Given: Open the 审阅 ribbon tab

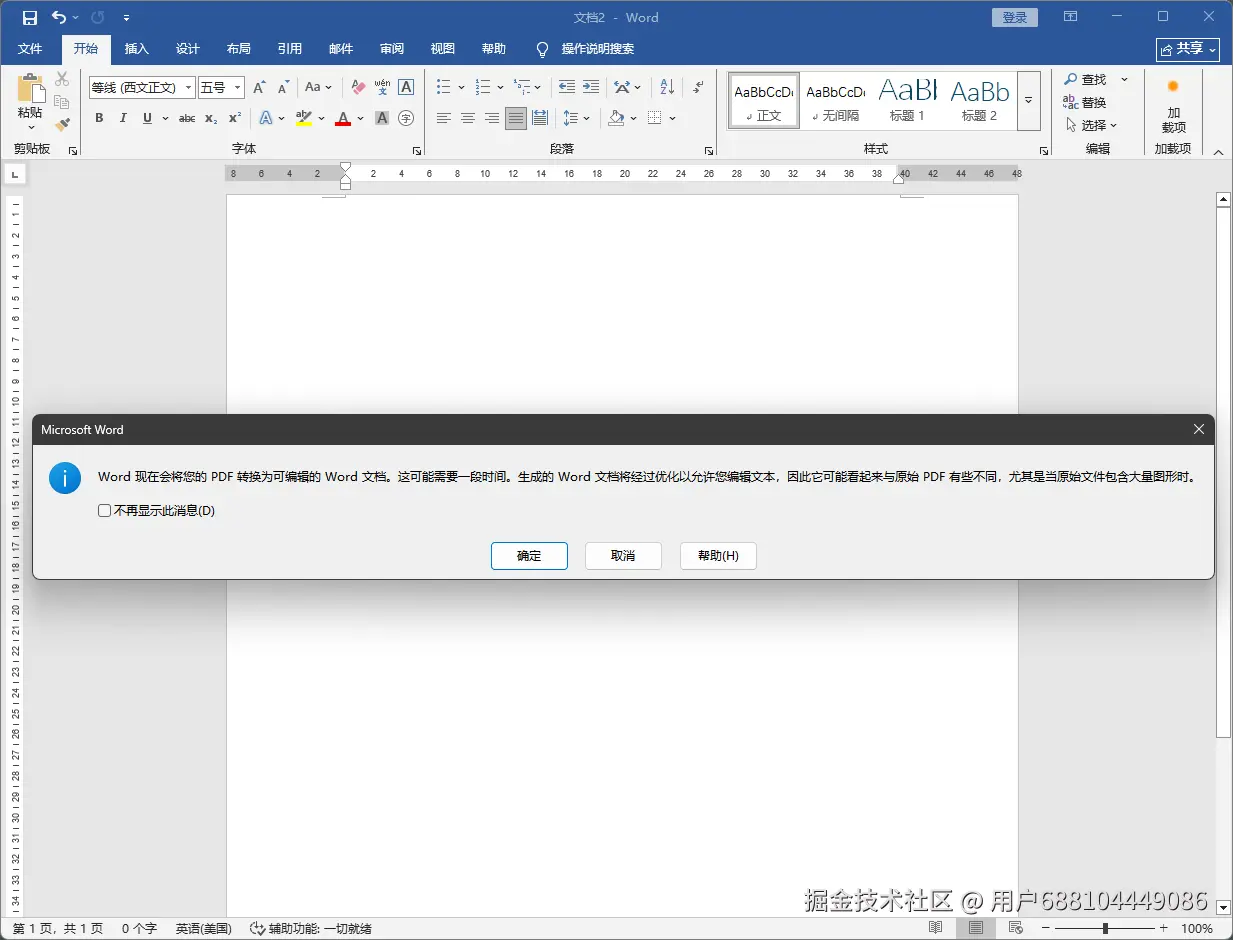Looking at the screenshot, I should (x=391, y=49).
